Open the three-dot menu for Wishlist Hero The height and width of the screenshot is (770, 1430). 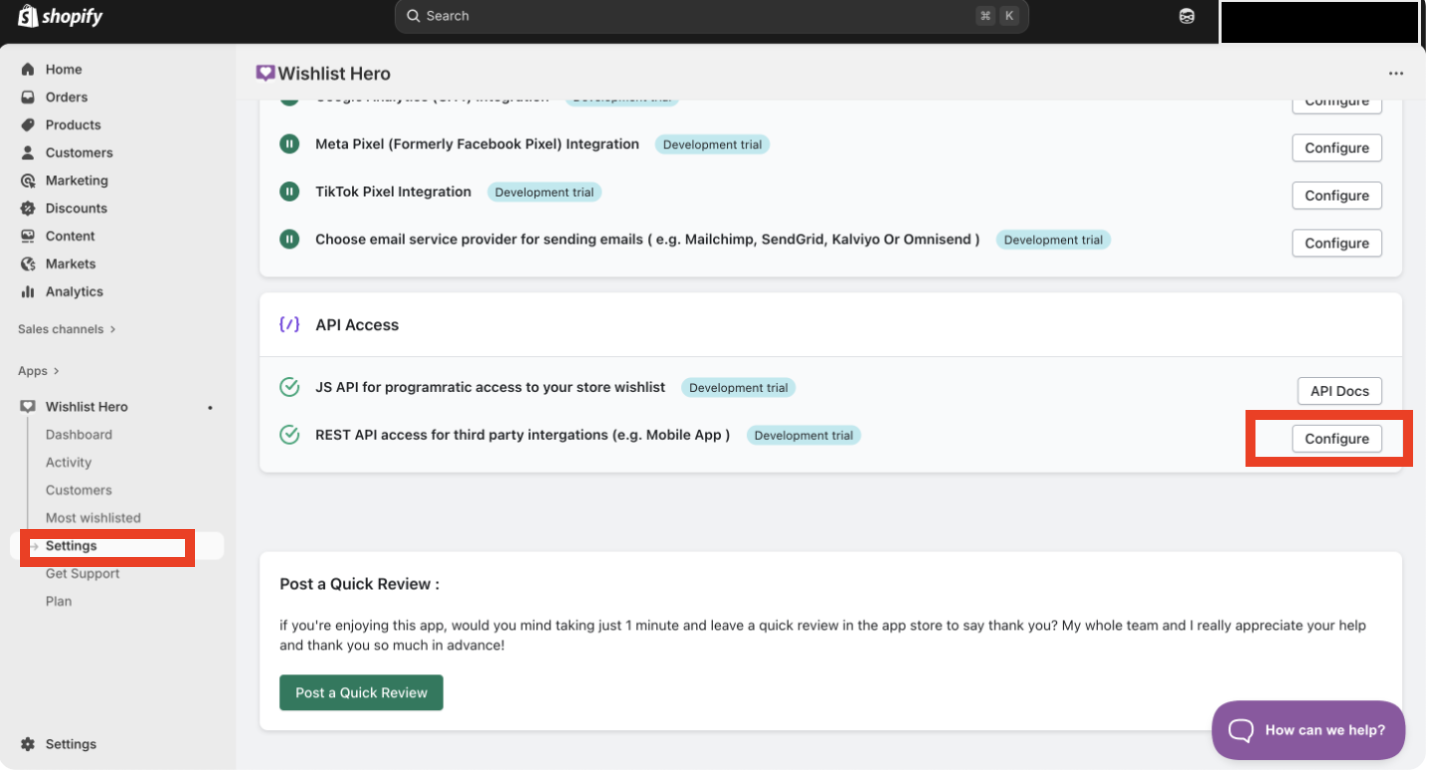point(1395,74)
